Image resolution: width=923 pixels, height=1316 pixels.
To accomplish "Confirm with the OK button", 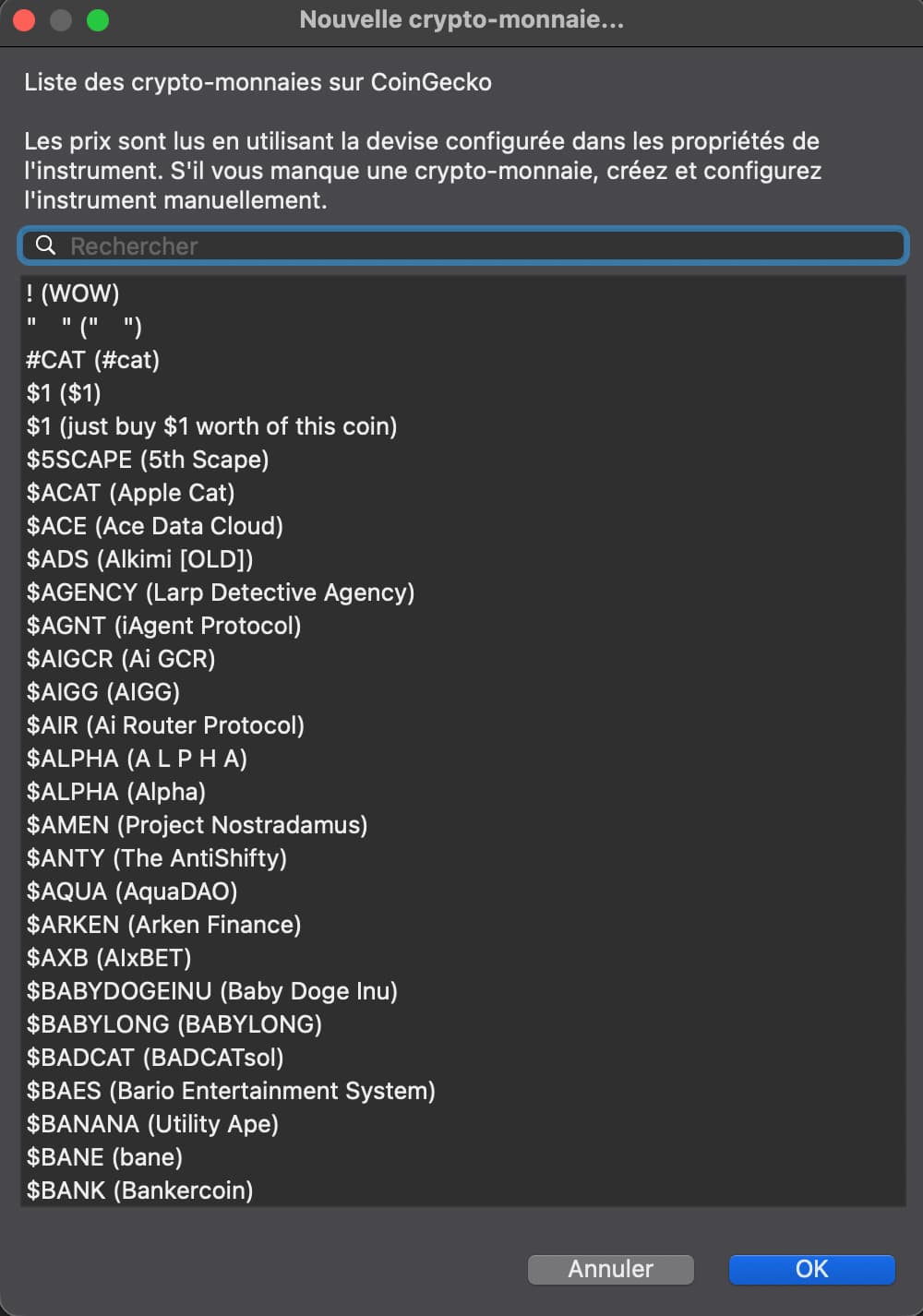I will coord(811,1269).
